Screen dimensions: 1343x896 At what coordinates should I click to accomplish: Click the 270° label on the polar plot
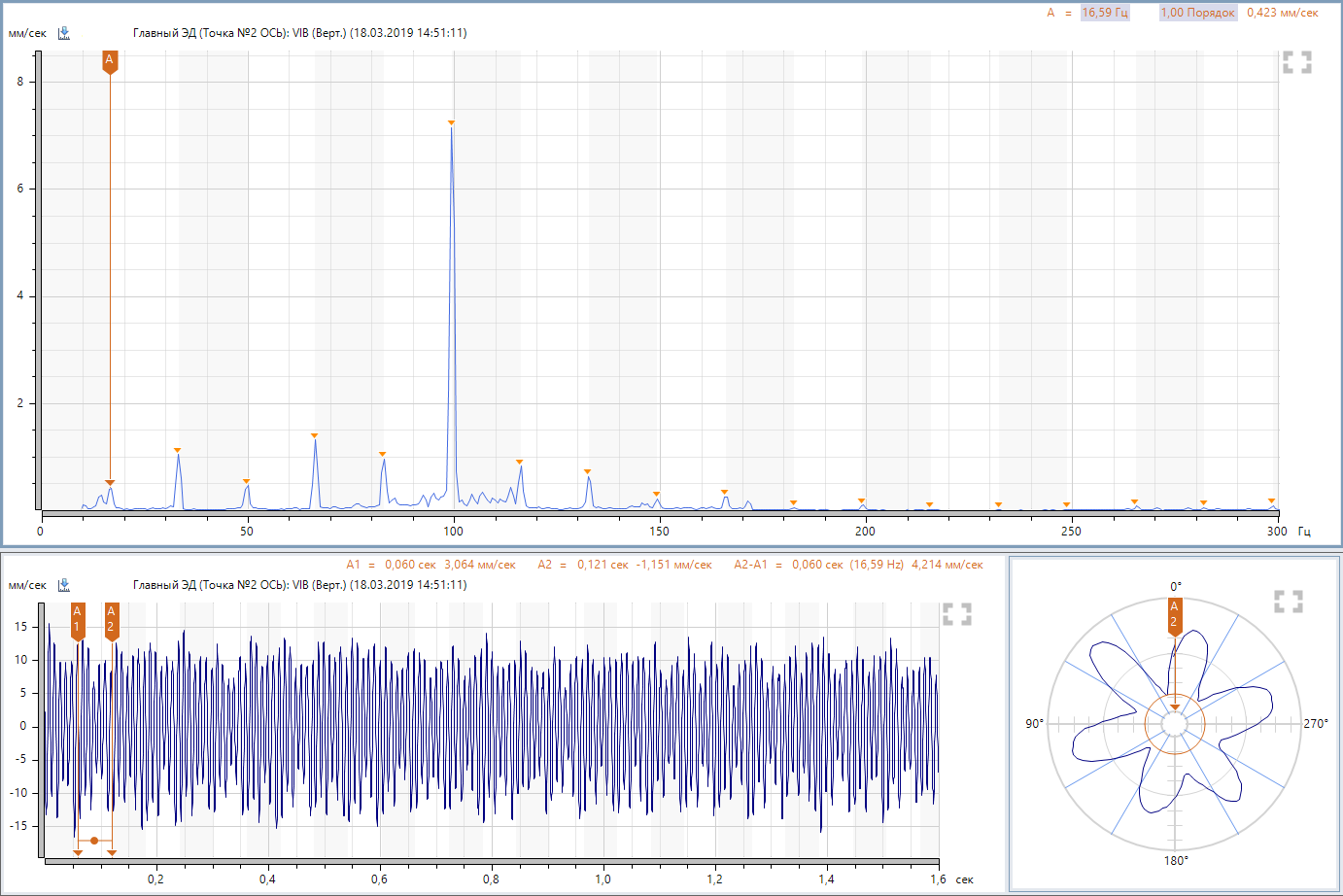click(1316, 724)
